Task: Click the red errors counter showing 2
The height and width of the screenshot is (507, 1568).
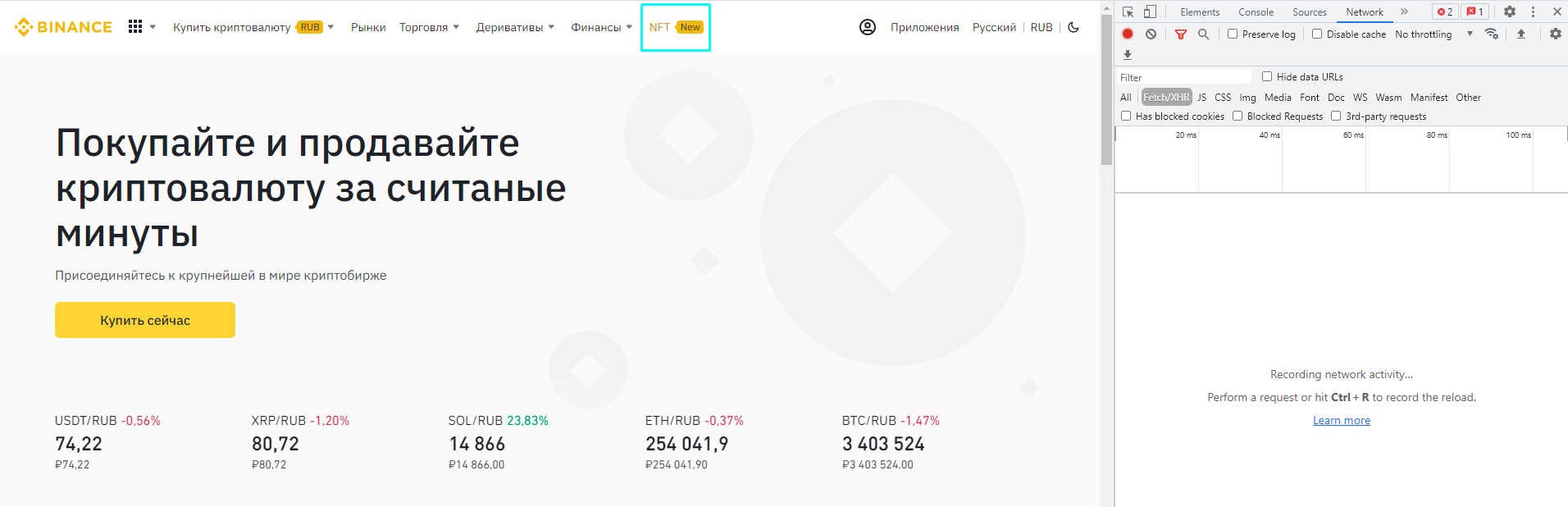Action: (x=1445, y=11)
